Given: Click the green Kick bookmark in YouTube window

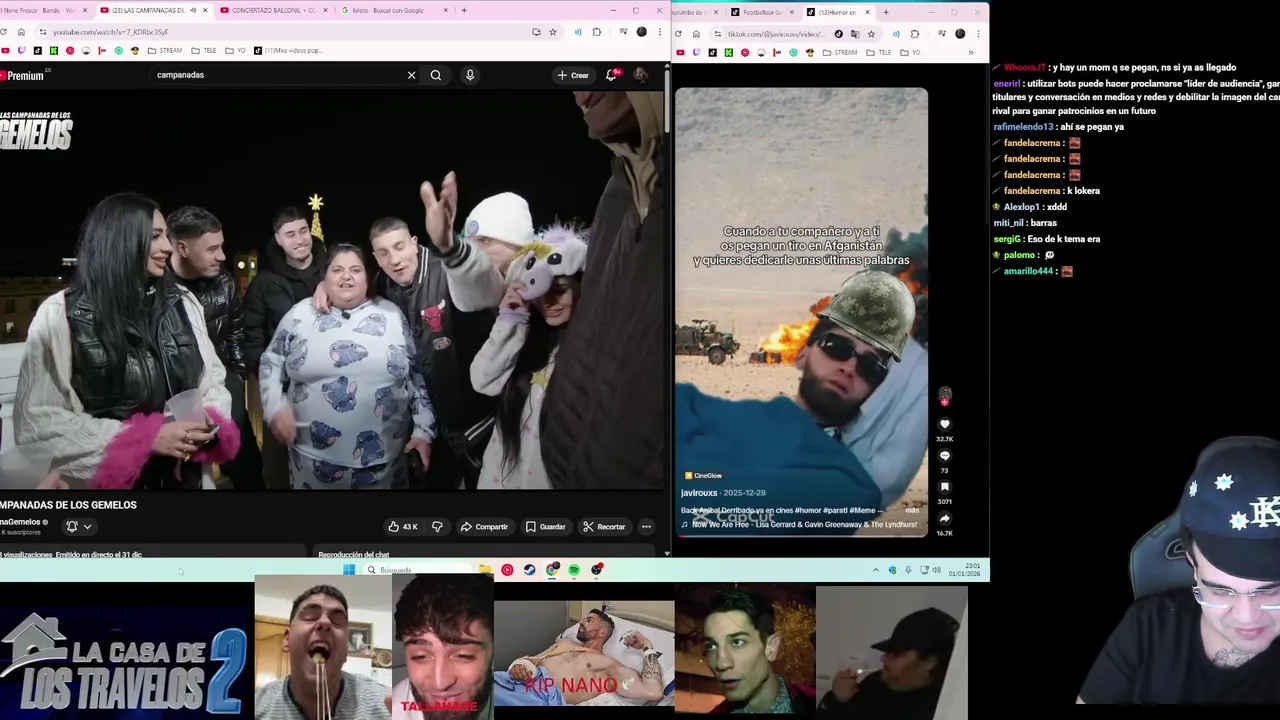Looking at the screenshot, I should pos(53,50).
